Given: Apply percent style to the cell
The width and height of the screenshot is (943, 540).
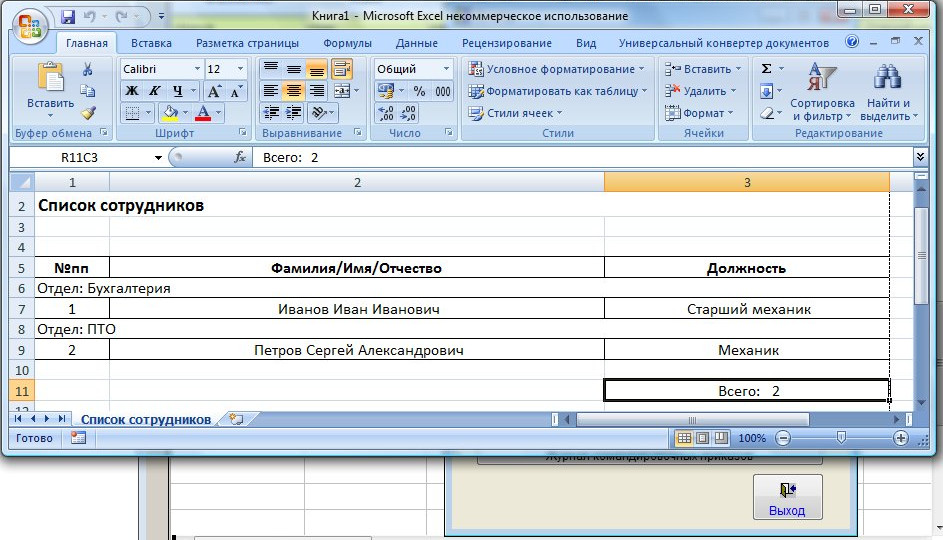Looking at the screenshot, I should [419, 91].
